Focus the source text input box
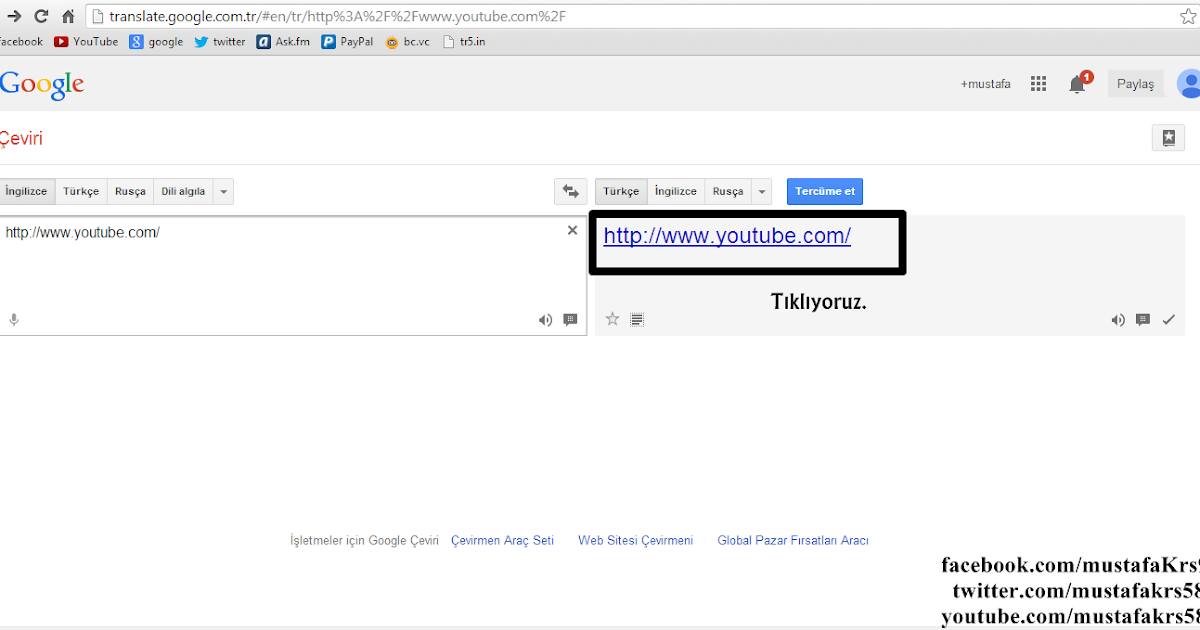Image resolution: width=1200 pixels, height=630 pixels. coord(293,275)
